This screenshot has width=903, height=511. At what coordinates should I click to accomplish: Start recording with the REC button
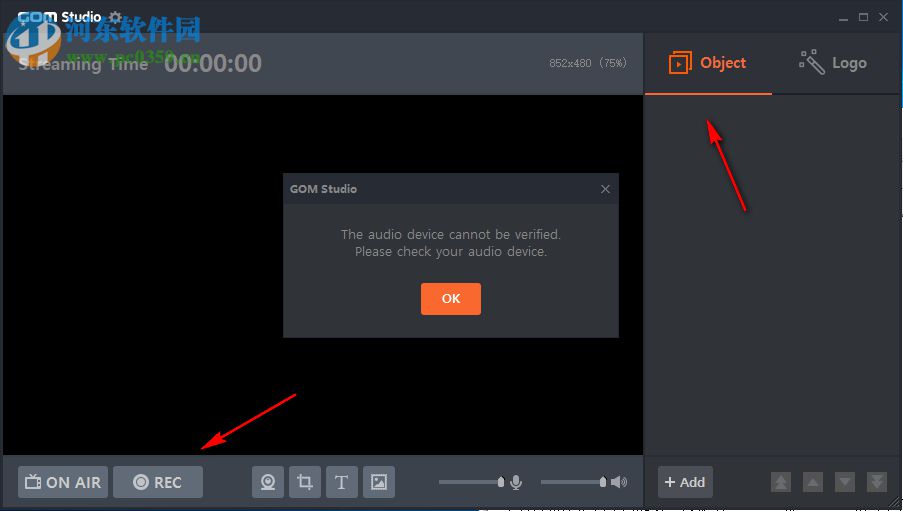158,482
